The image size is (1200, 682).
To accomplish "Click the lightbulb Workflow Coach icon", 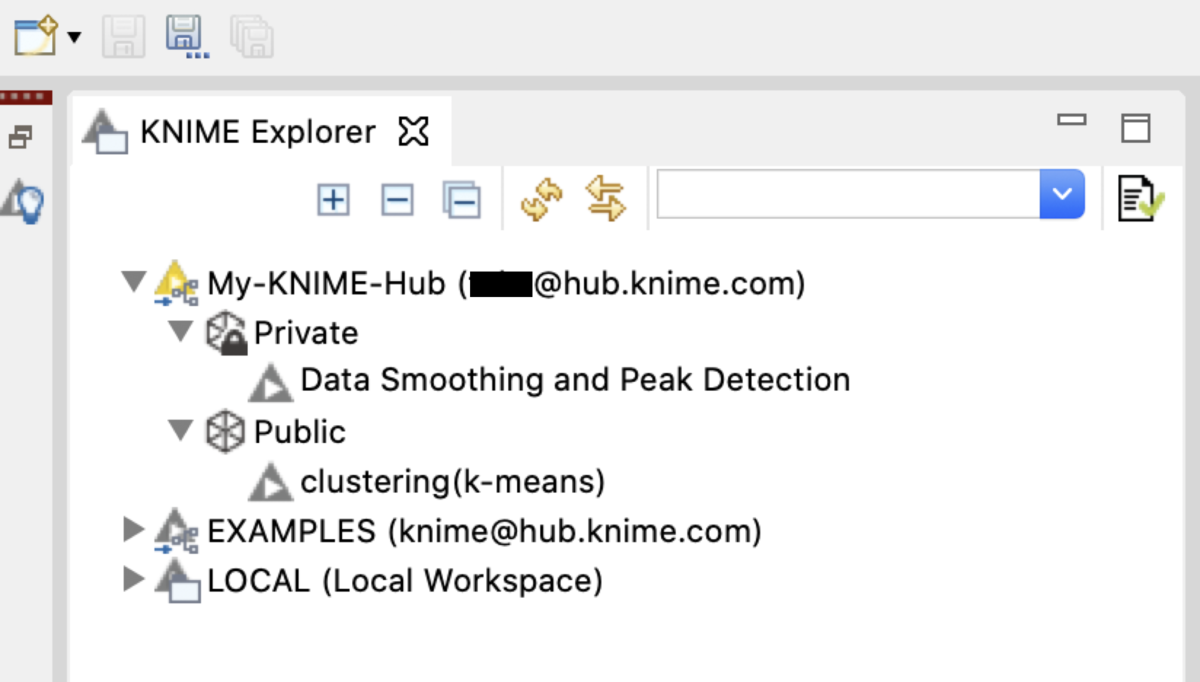I will pos(23,200).
